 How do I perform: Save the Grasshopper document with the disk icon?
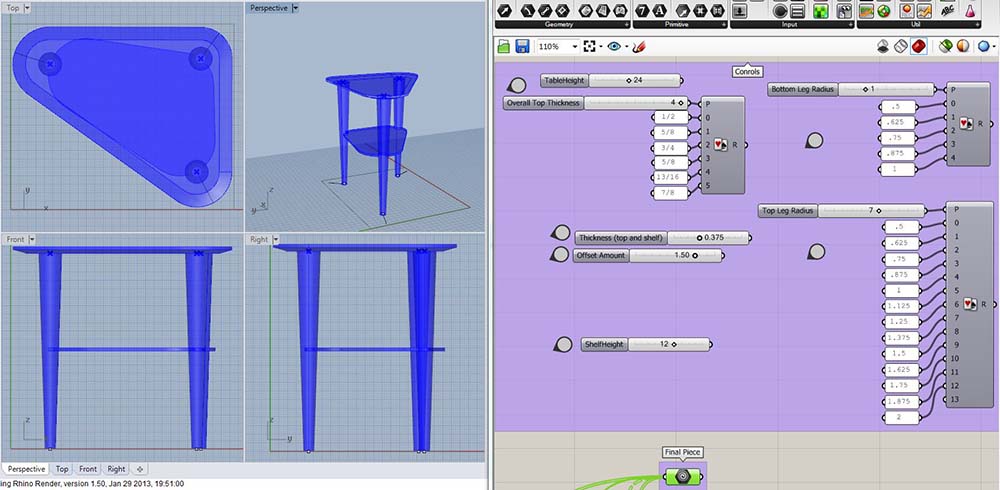(x=522, y=47)
